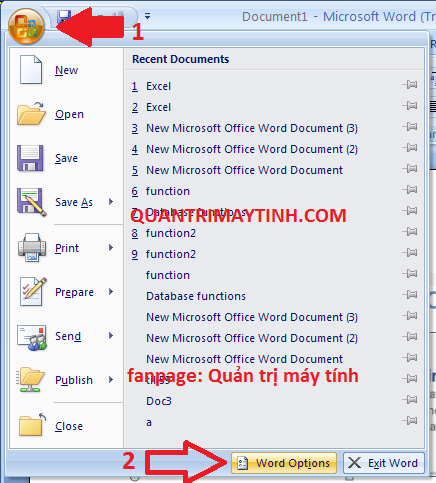436x483 pixels.
Task: Click the Send envelope icon
Action: tap(32, 337)
